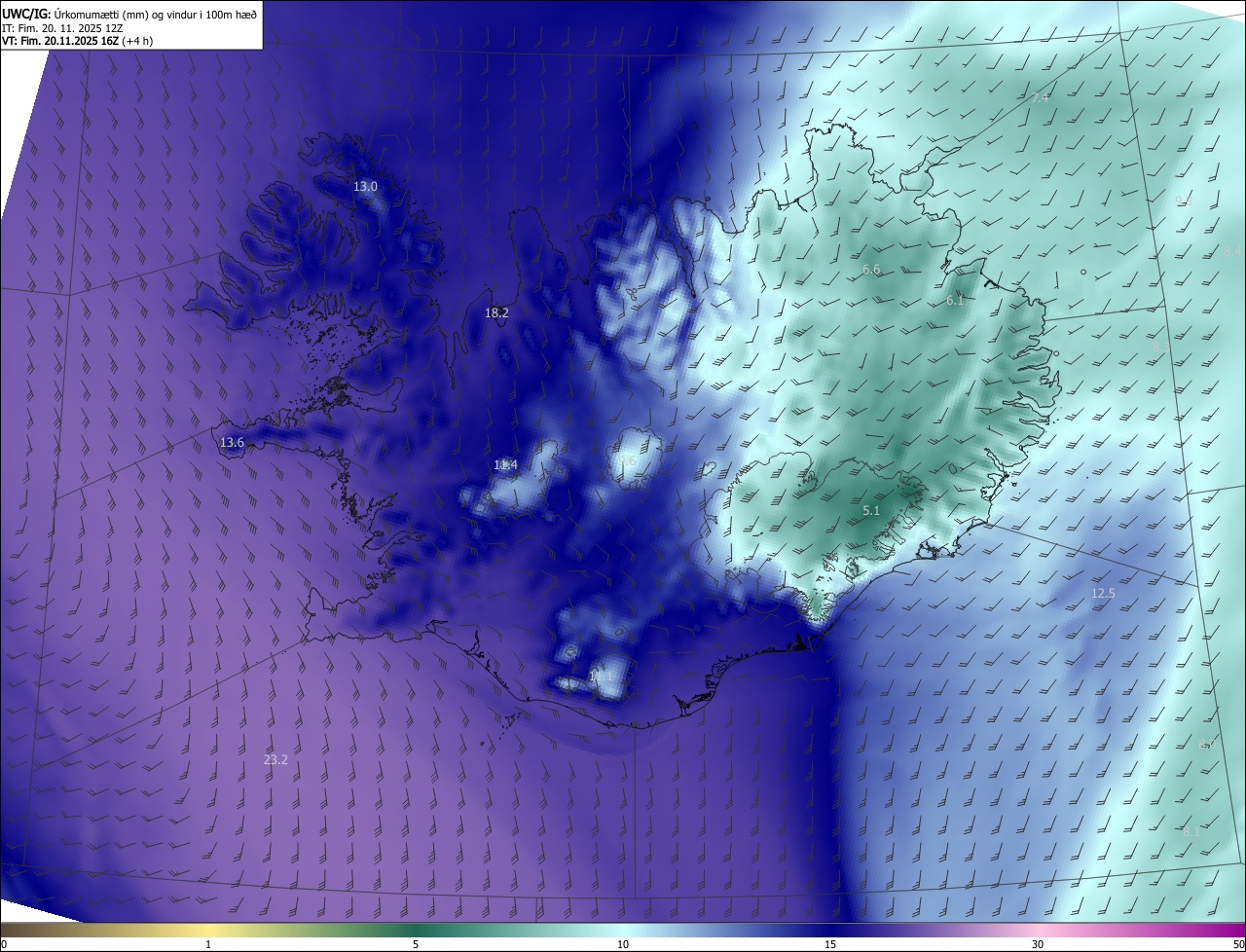Screen dimensions: 1246x952
Task: Click the 23.2 value over the ocean
Action: pos(275,759)
